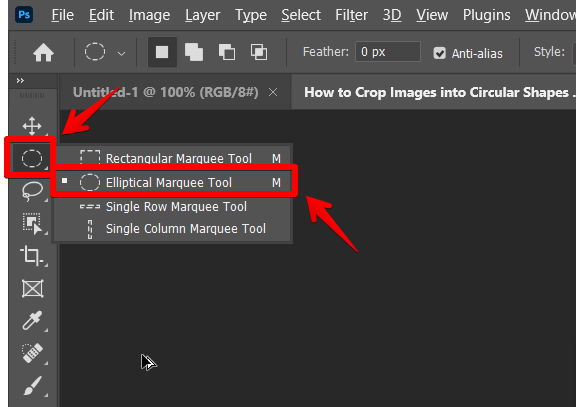Switch to the Untitled-1 document tab
This screenshot has width=576, height=407.
tap(165, 92)
